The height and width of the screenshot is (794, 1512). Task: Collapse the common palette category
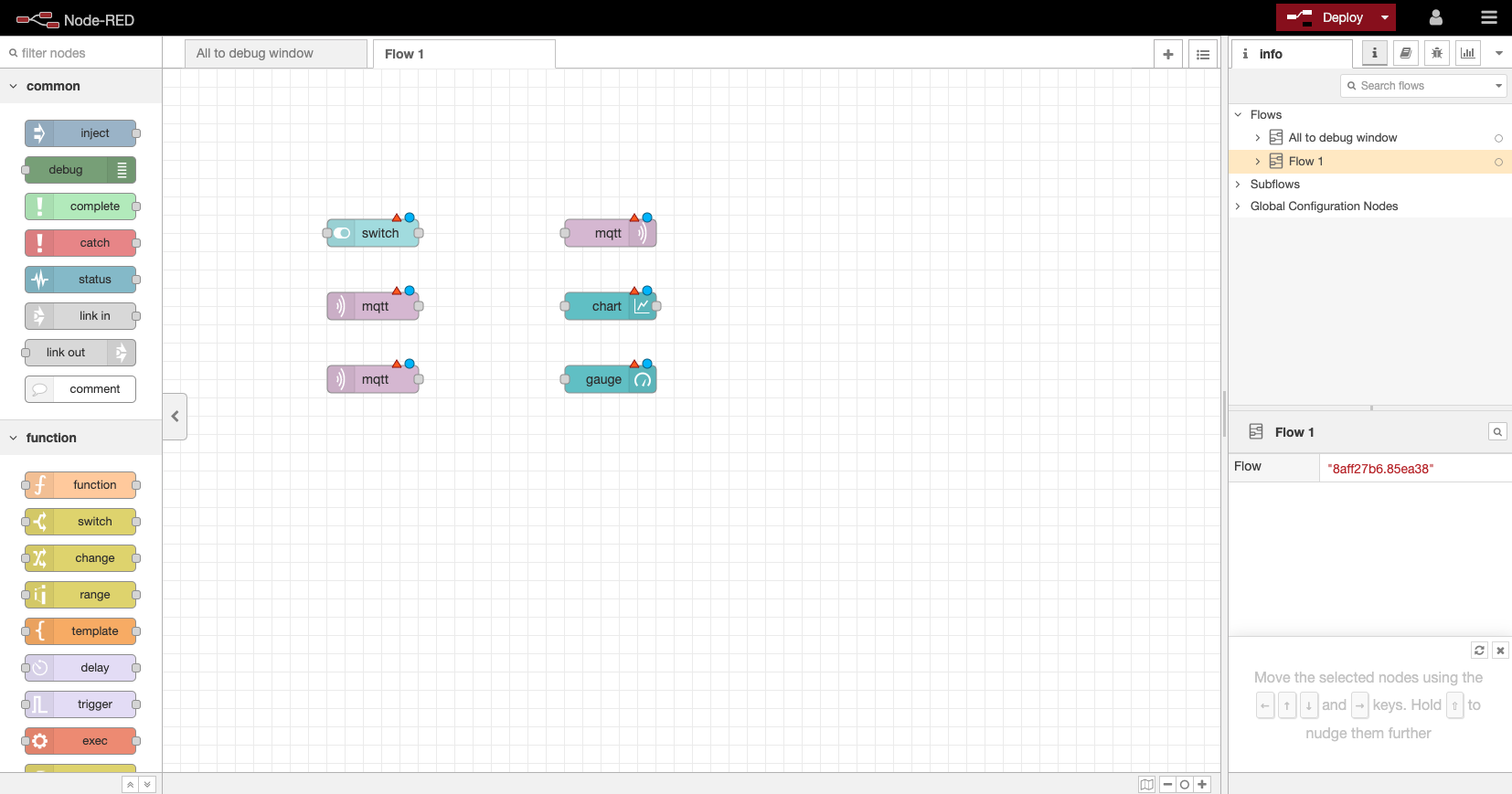(14, 86)
